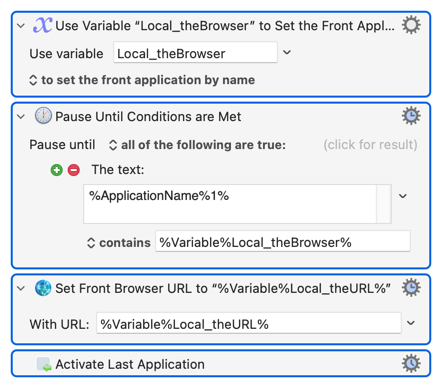Open gear menu for Use Variable action
Viewport: 442px width, 391px height.
click(411, 25)
